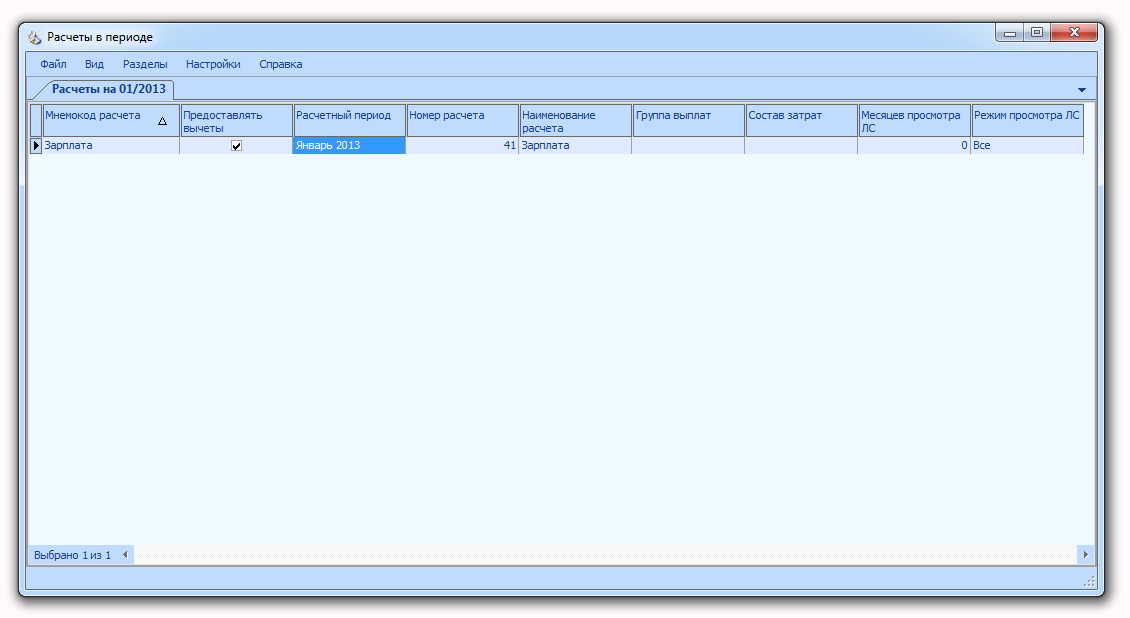Click the empty Состав затрат cell for Зарплата

click(801, 145)
